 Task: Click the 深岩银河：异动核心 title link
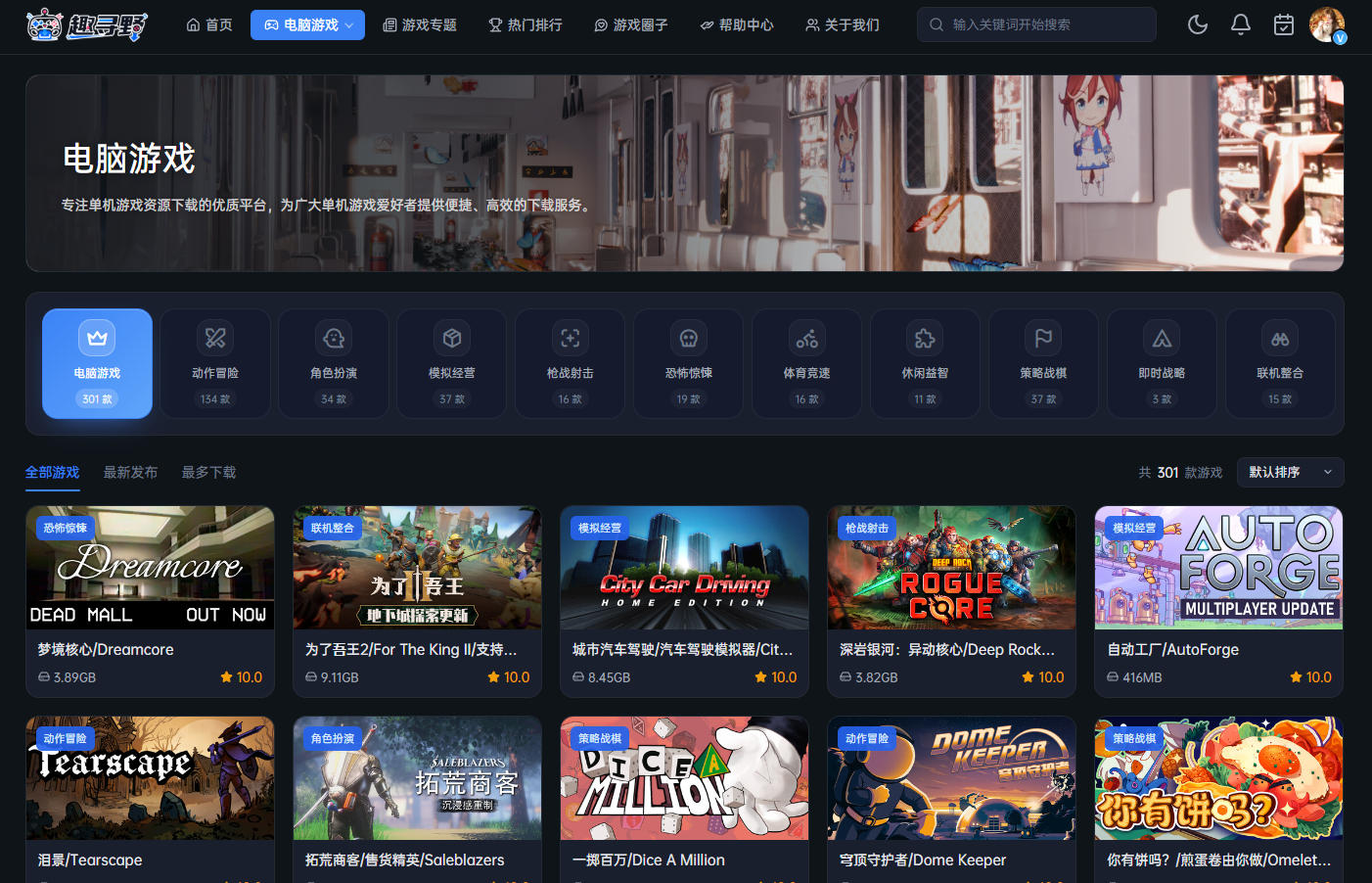pos(947,649)
